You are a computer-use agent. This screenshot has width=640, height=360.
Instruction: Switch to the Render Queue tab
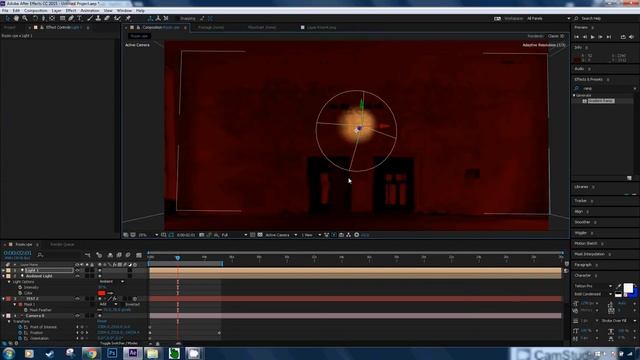pos(62,244)
